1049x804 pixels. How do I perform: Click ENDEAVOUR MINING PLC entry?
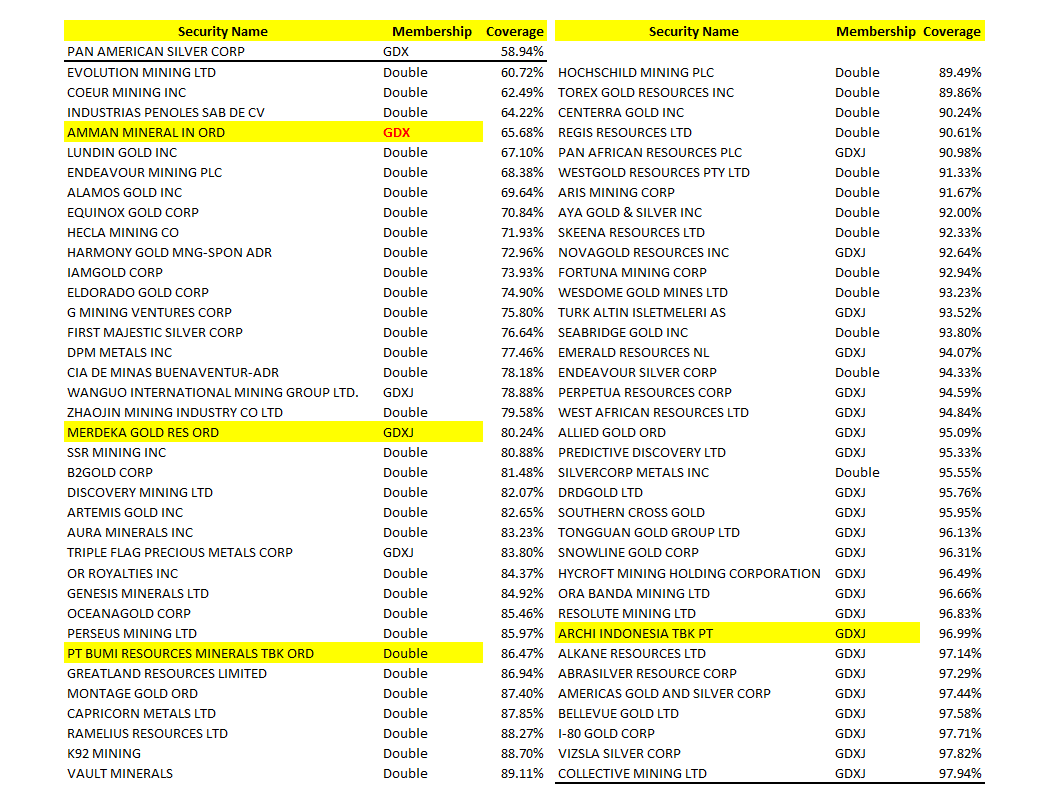(145, 173)
